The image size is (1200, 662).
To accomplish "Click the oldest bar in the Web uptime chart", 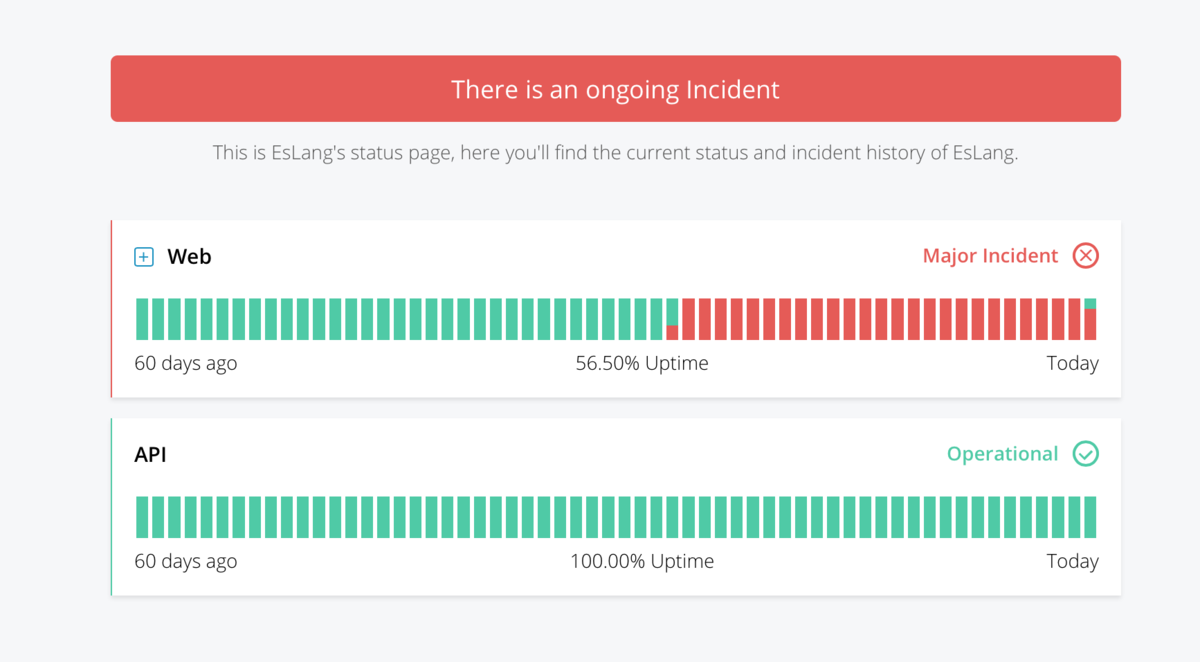I will tap(142, 319).
